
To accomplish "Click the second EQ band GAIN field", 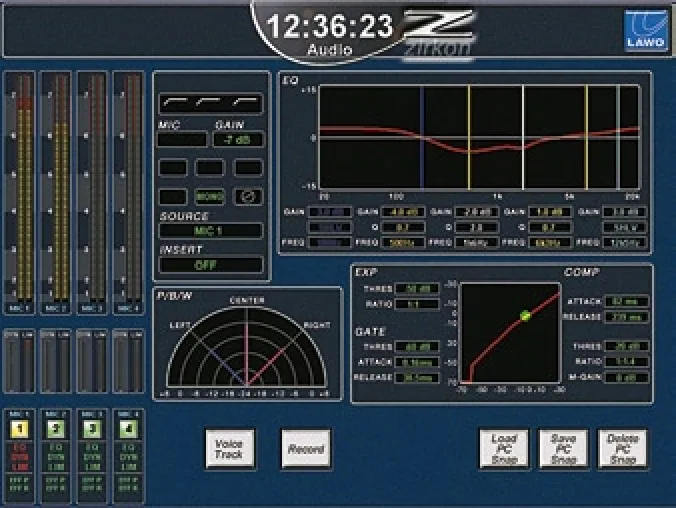I will (x=403, y=212).
